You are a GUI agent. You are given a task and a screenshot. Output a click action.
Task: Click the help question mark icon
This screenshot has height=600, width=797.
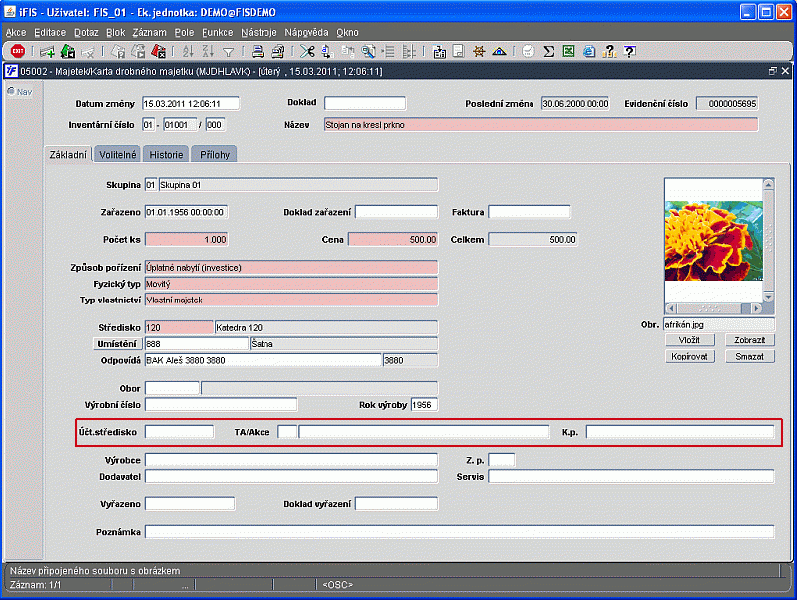coord(629,51)
